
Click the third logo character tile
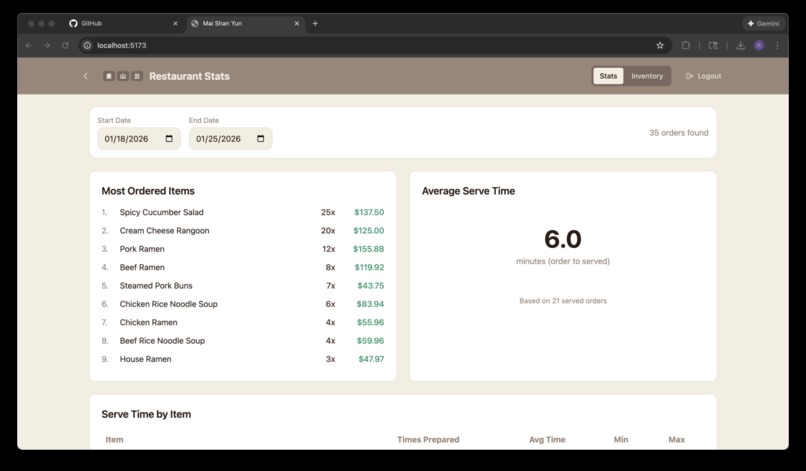(137, 76)
